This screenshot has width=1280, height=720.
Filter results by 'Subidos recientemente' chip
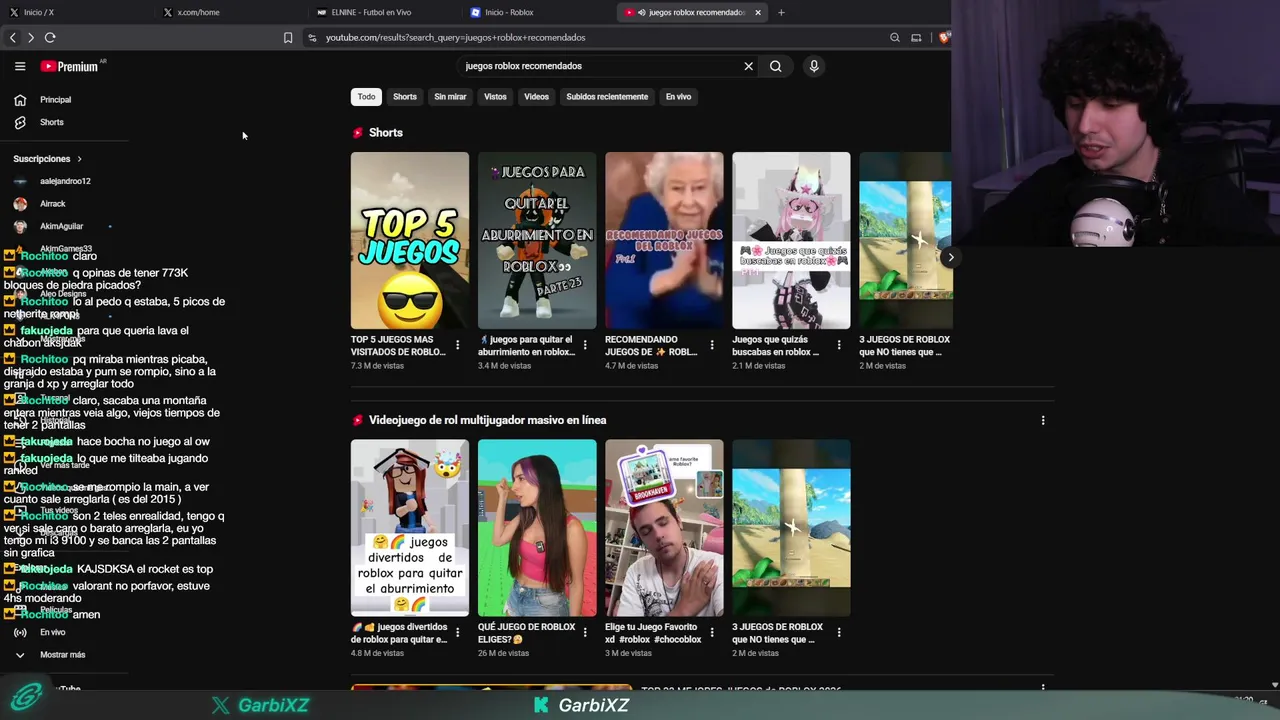point(607,97)
